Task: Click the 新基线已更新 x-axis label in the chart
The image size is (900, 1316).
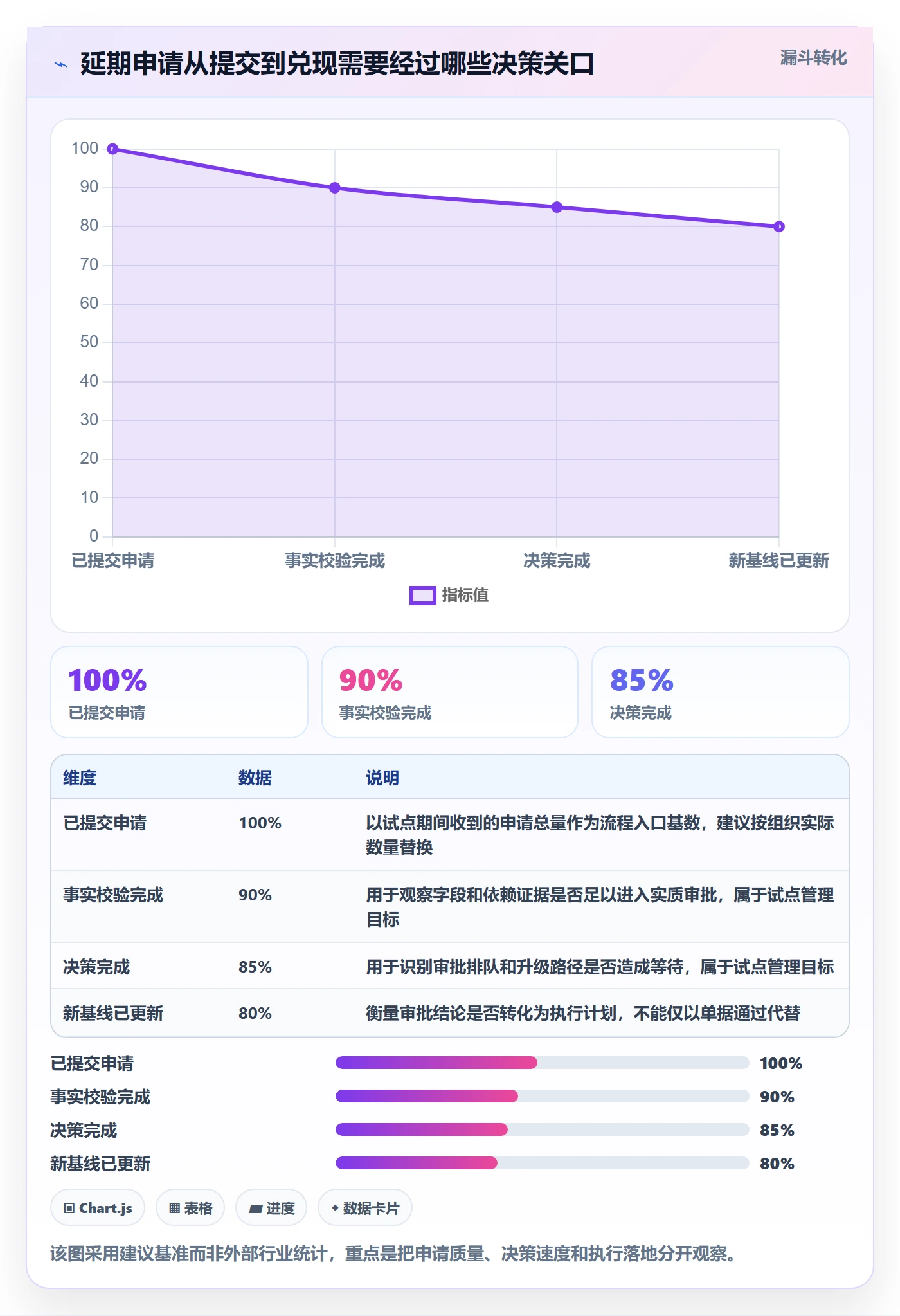Action: [x=779, y=560]
